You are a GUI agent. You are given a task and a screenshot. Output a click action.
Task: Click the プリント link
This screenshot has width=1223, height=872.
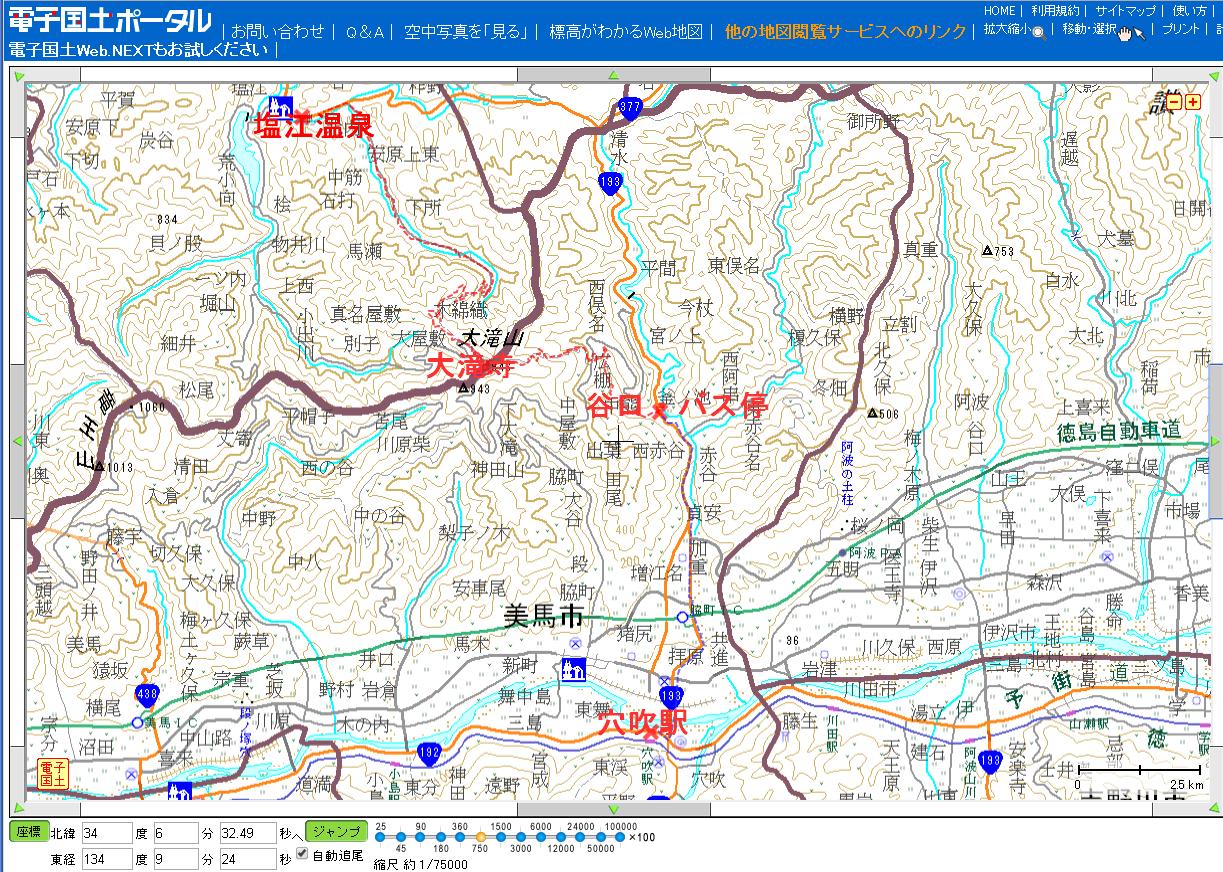(1183, 30)
